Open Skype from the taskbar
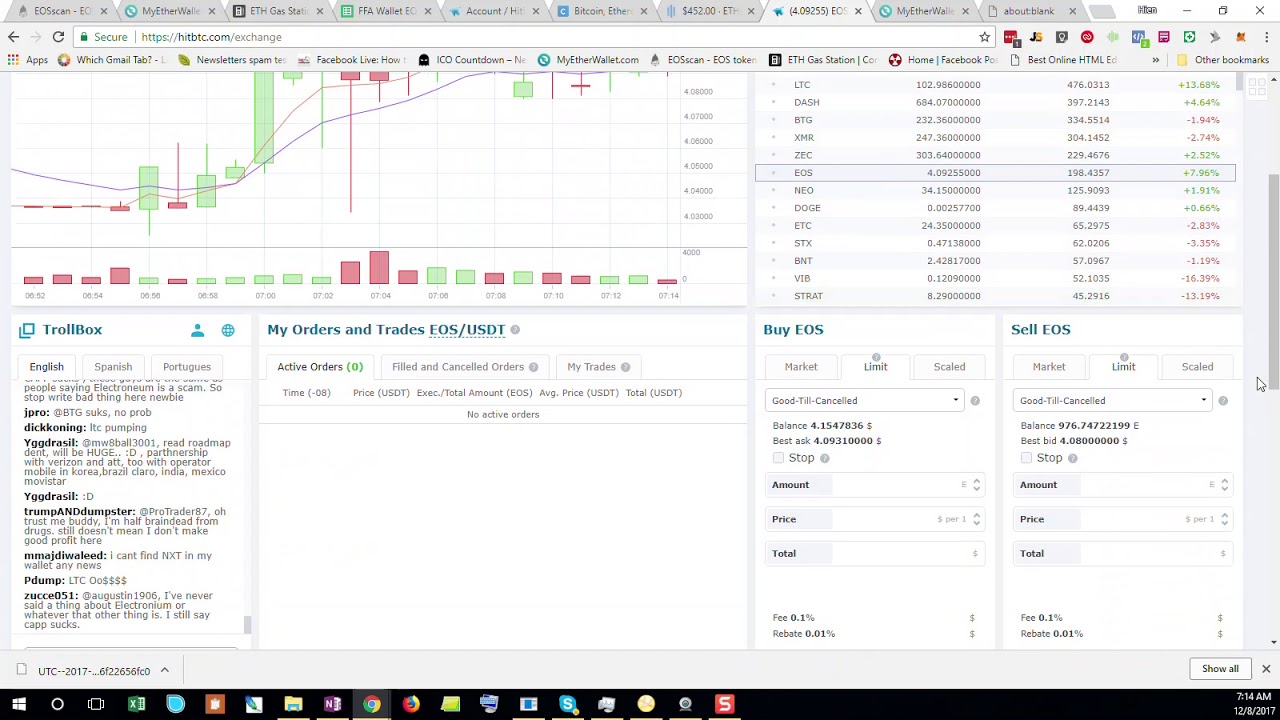 567,704
